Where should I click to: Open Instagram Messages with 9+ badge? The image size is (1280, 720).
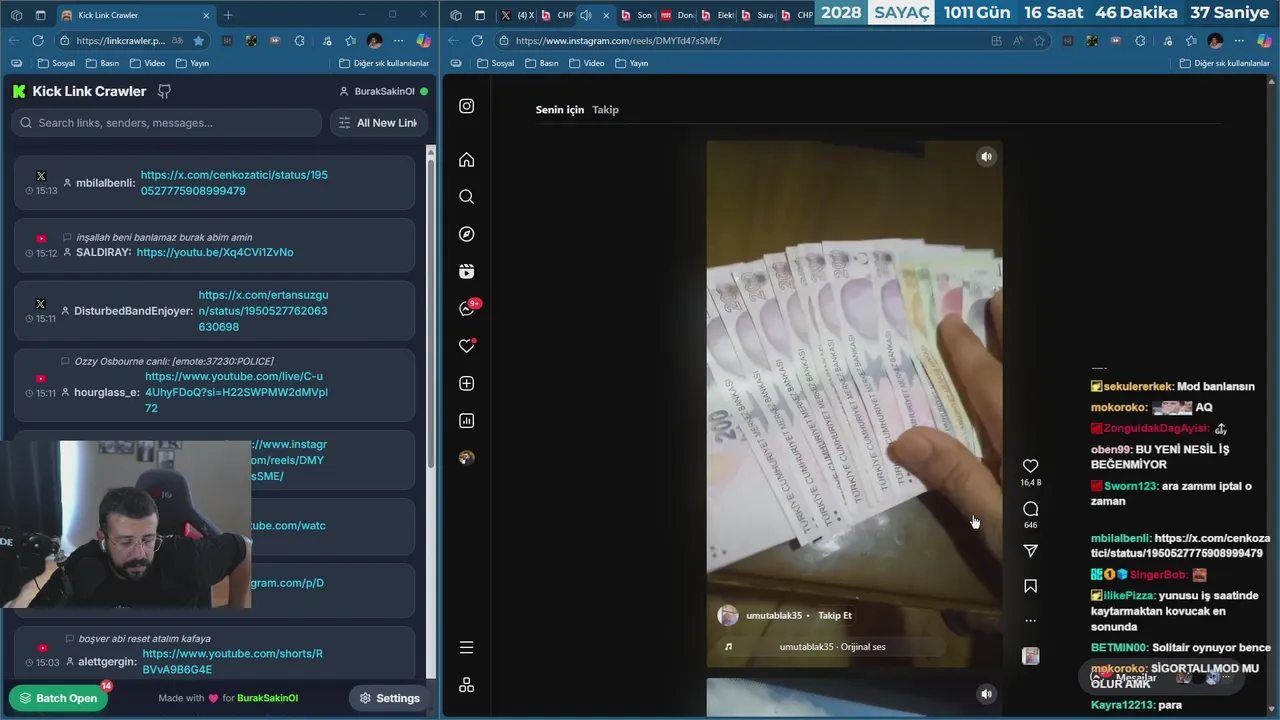467,308
